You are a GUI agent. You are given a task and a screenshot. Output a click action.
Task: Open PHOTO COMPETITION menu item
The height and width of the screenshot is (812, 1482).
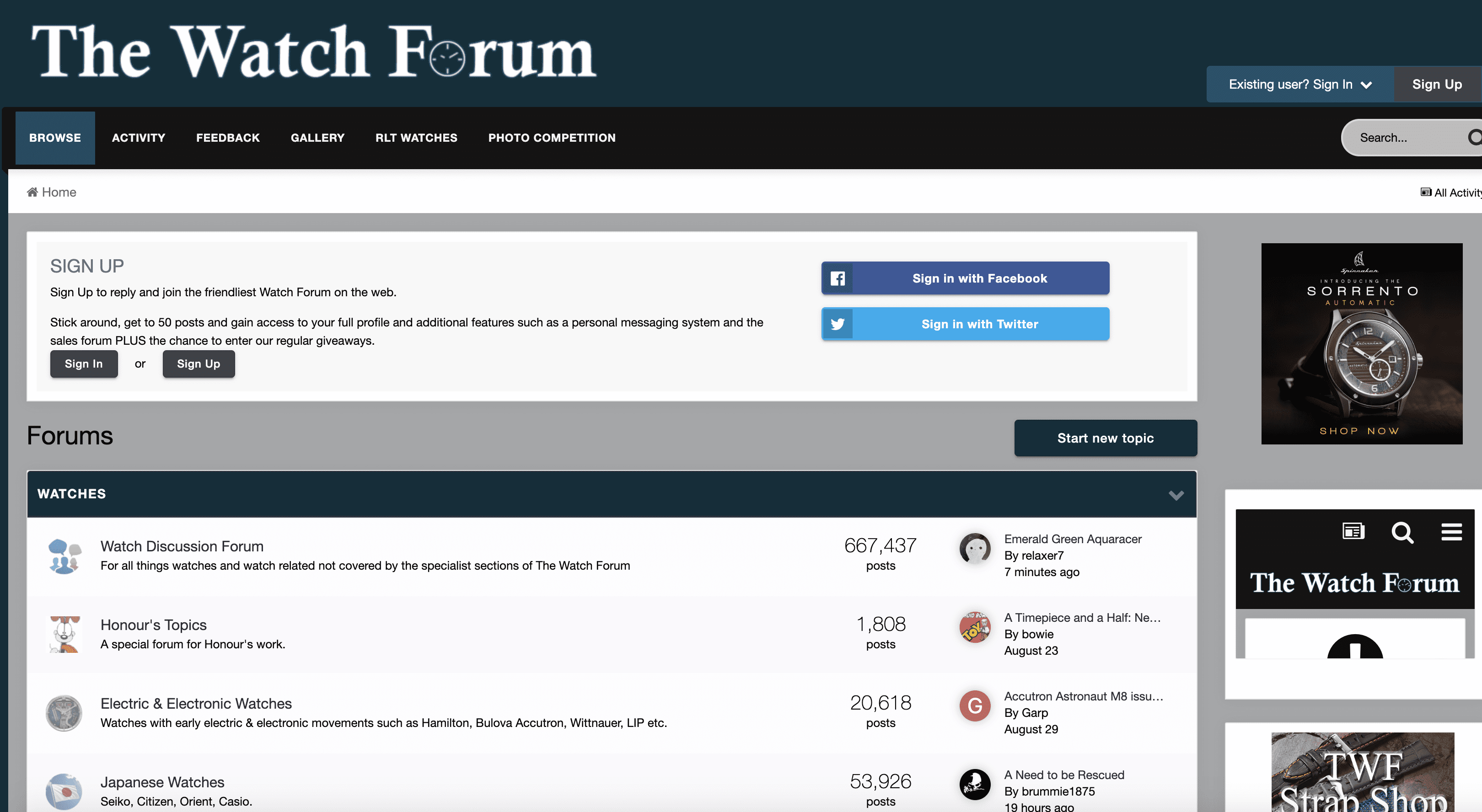(x=552, y=138)
